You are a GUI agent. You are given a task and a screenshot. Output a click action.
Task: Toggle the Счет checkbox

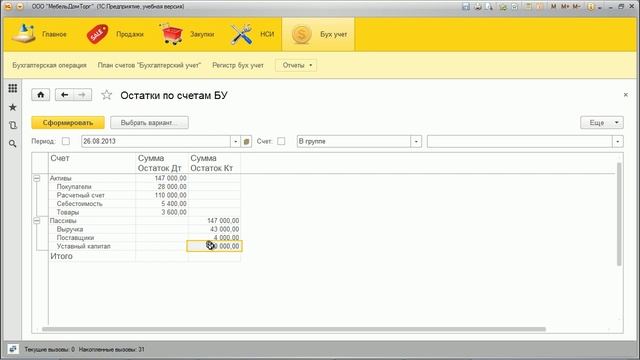tap(281, 141)
